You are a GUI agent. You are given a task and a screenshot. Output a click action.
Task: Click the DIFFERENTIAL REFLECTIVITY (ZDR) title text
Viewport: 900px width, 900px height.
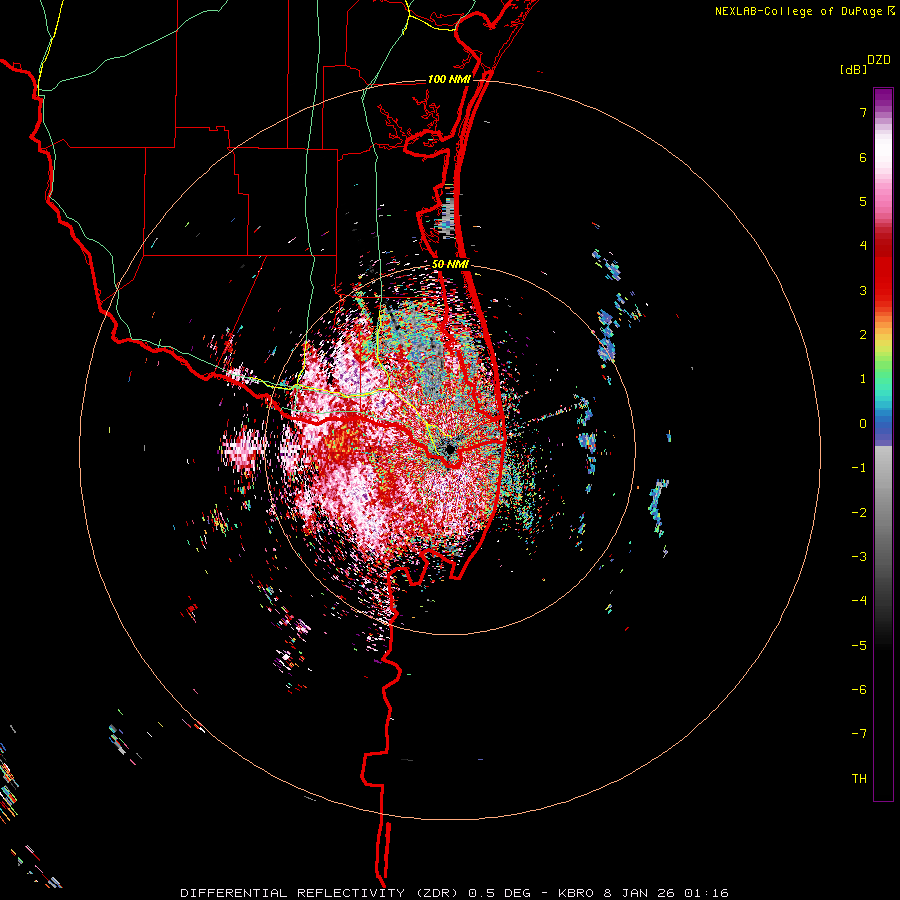coord(320,893)
